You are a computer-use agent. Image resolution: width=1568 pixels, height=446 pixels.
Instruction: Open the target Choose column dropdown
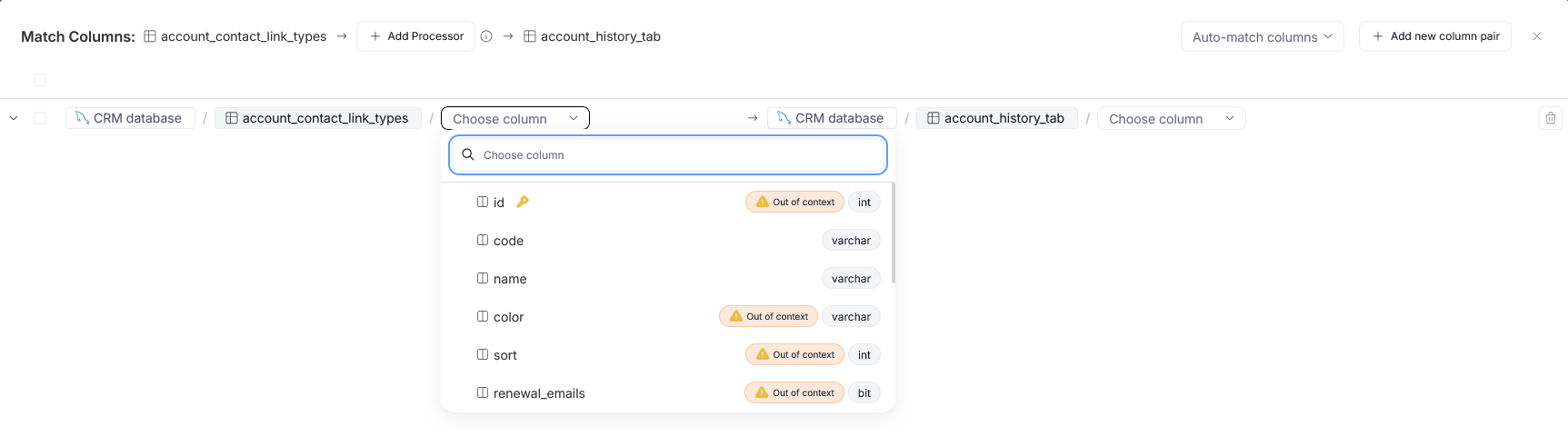point(1171,118)
